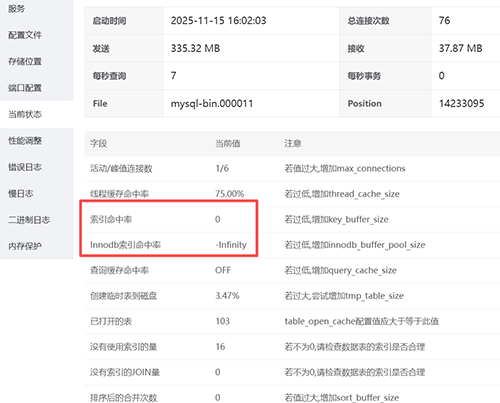Screen dimensions: 500x403
Task: Select the -Infinity value
Action: 231,245
